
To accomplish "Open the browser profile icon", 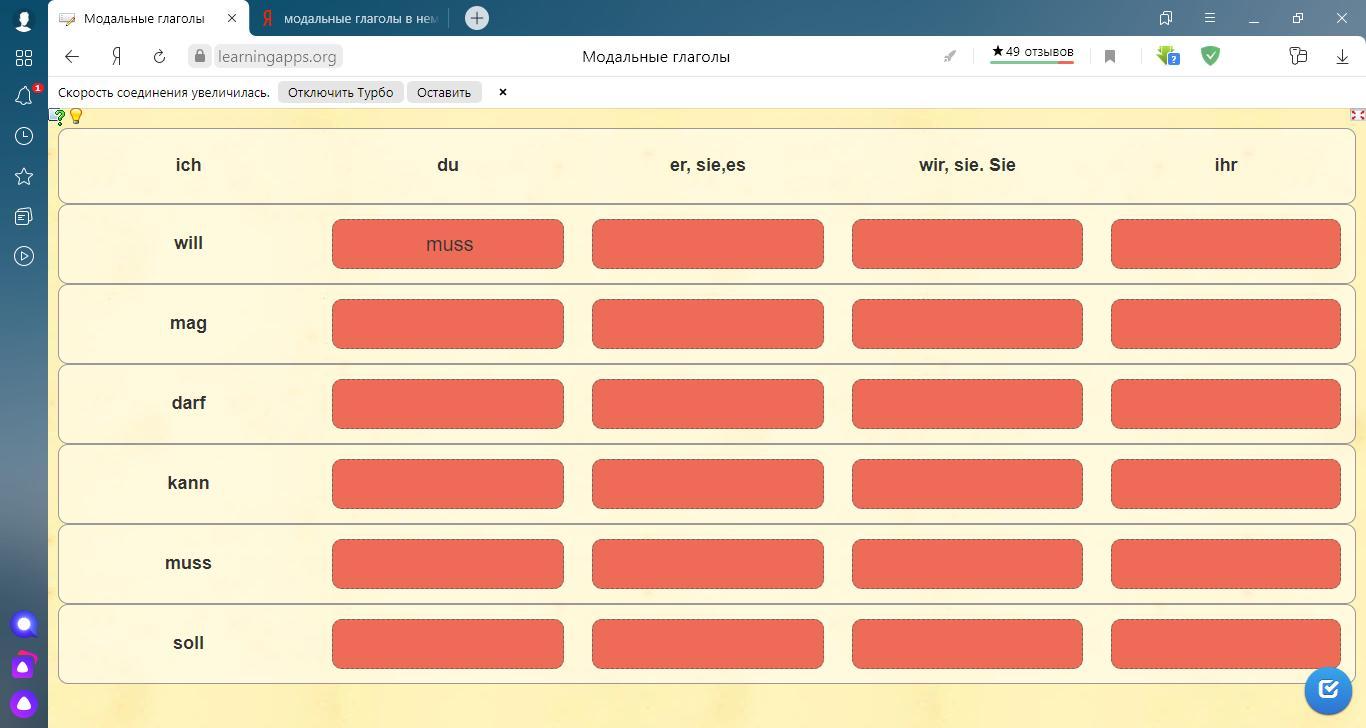I will click(x=24, y=19).
